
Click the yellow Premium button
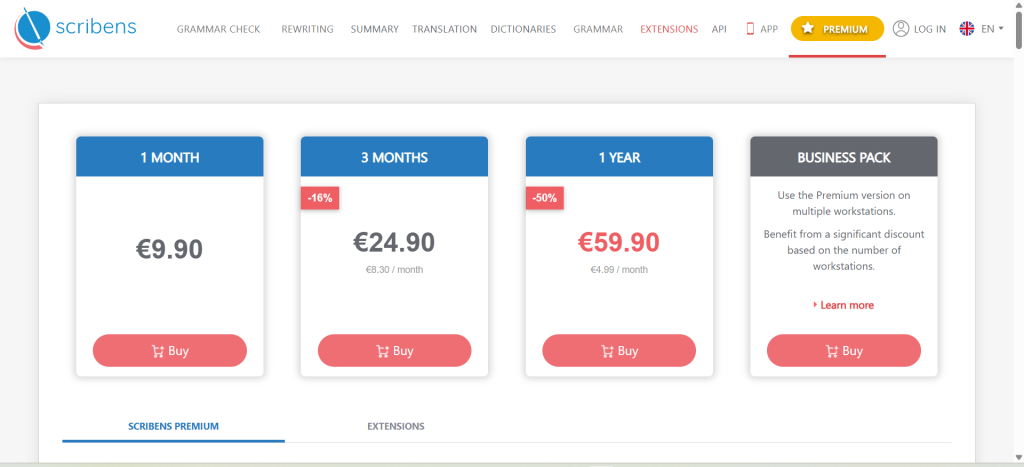[837, 29]
